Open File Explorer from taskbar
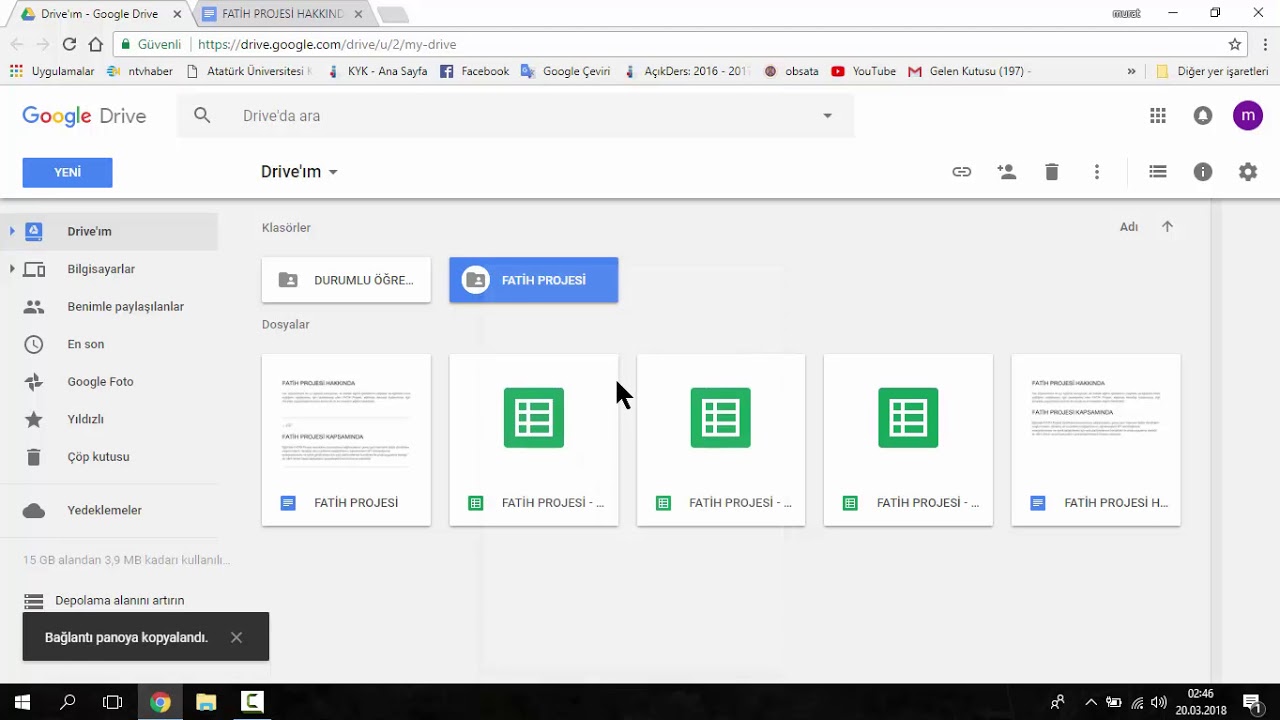Image resolution: width=1280 pixels, height=720 pixels. (x=206, y=702)
